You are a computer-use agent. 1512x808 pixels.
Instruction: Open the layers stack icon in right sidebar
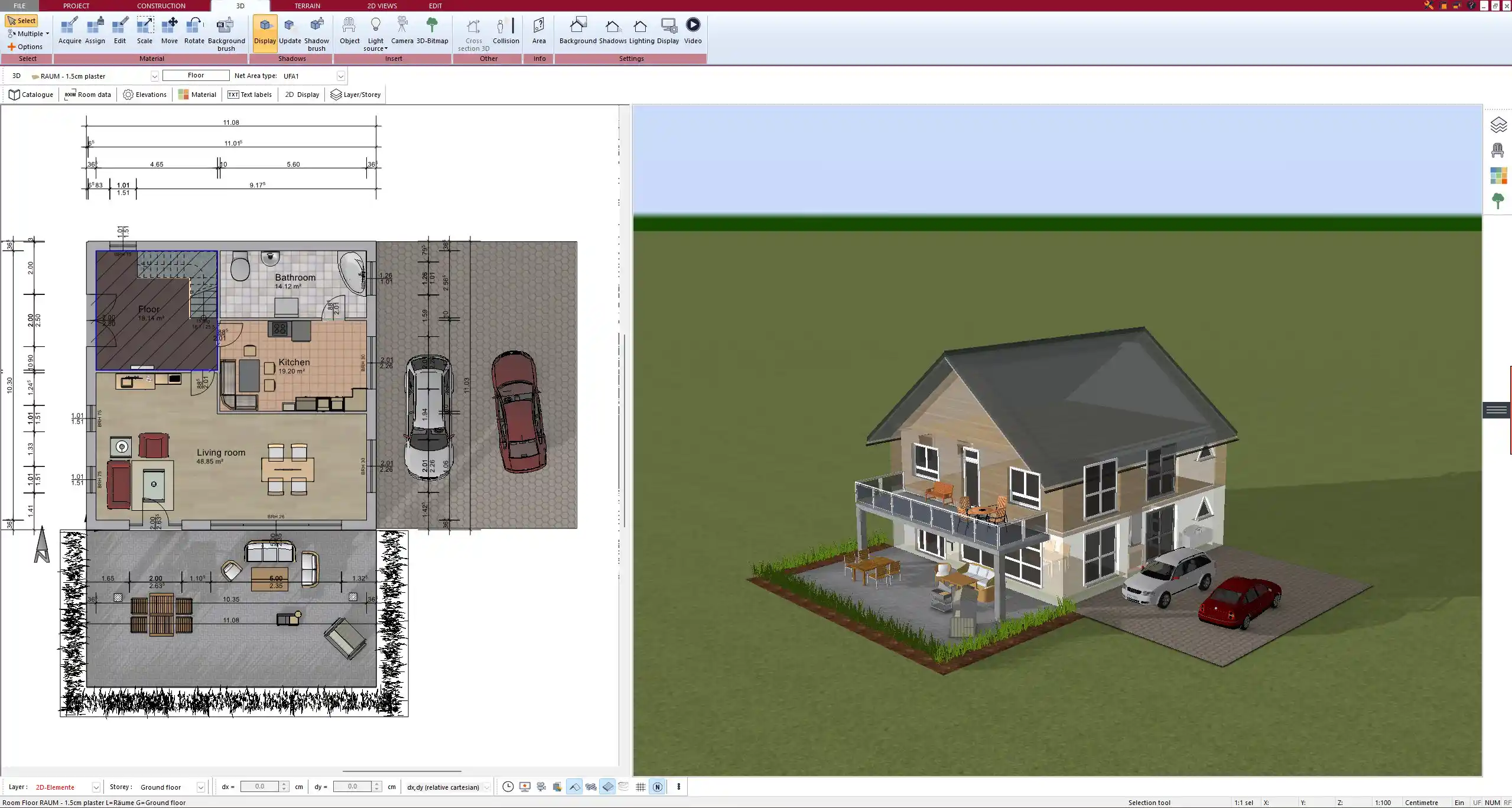(x=1498, y=125)
